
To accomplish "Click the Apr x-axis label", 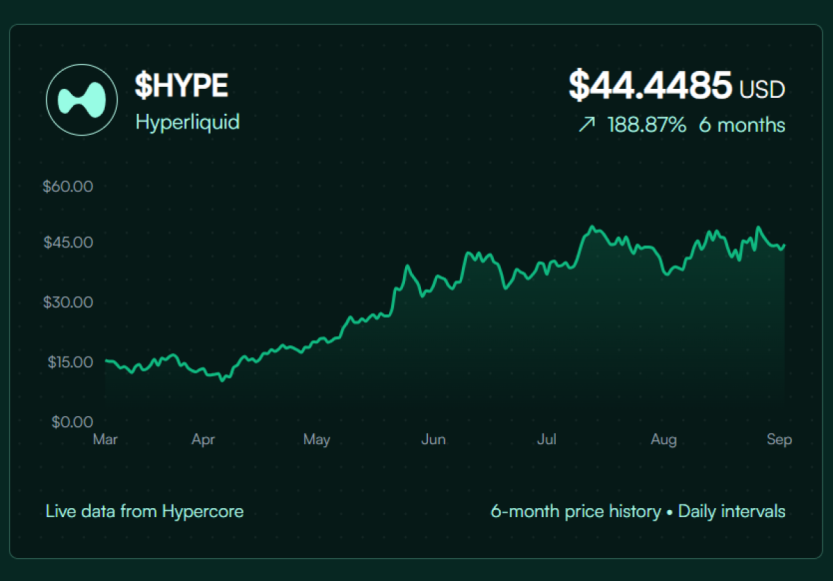I will coord(203,440).
